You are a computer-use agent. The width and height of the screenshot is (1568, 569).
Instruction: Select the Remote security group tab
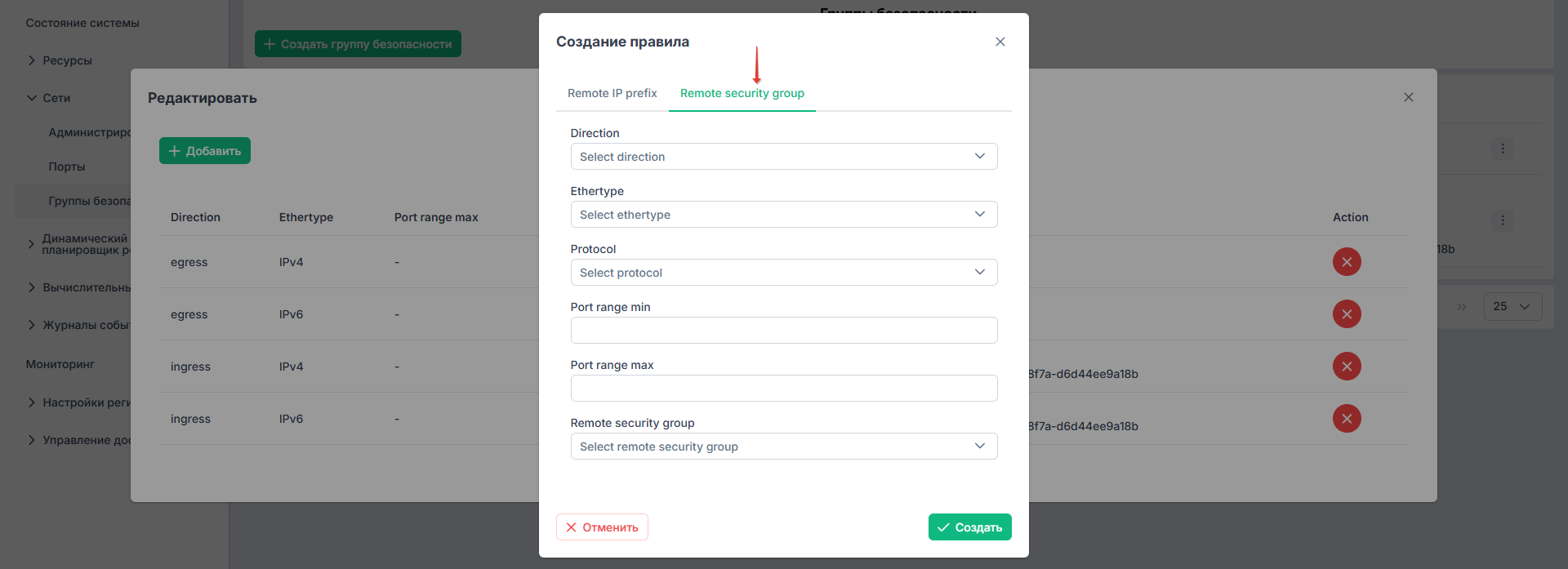point(742,93)
